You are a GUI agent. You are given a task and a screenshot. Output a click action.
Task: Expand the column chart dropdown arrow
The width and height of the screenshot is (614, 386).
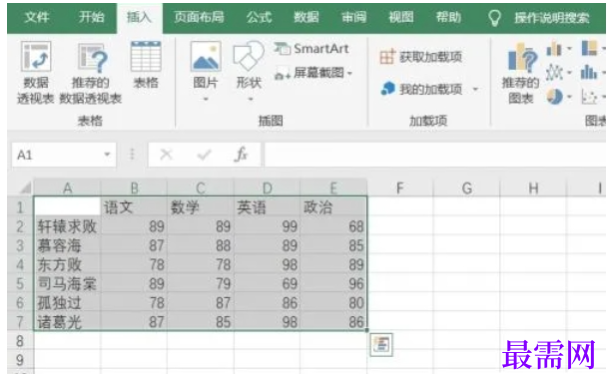coord(569,49)
